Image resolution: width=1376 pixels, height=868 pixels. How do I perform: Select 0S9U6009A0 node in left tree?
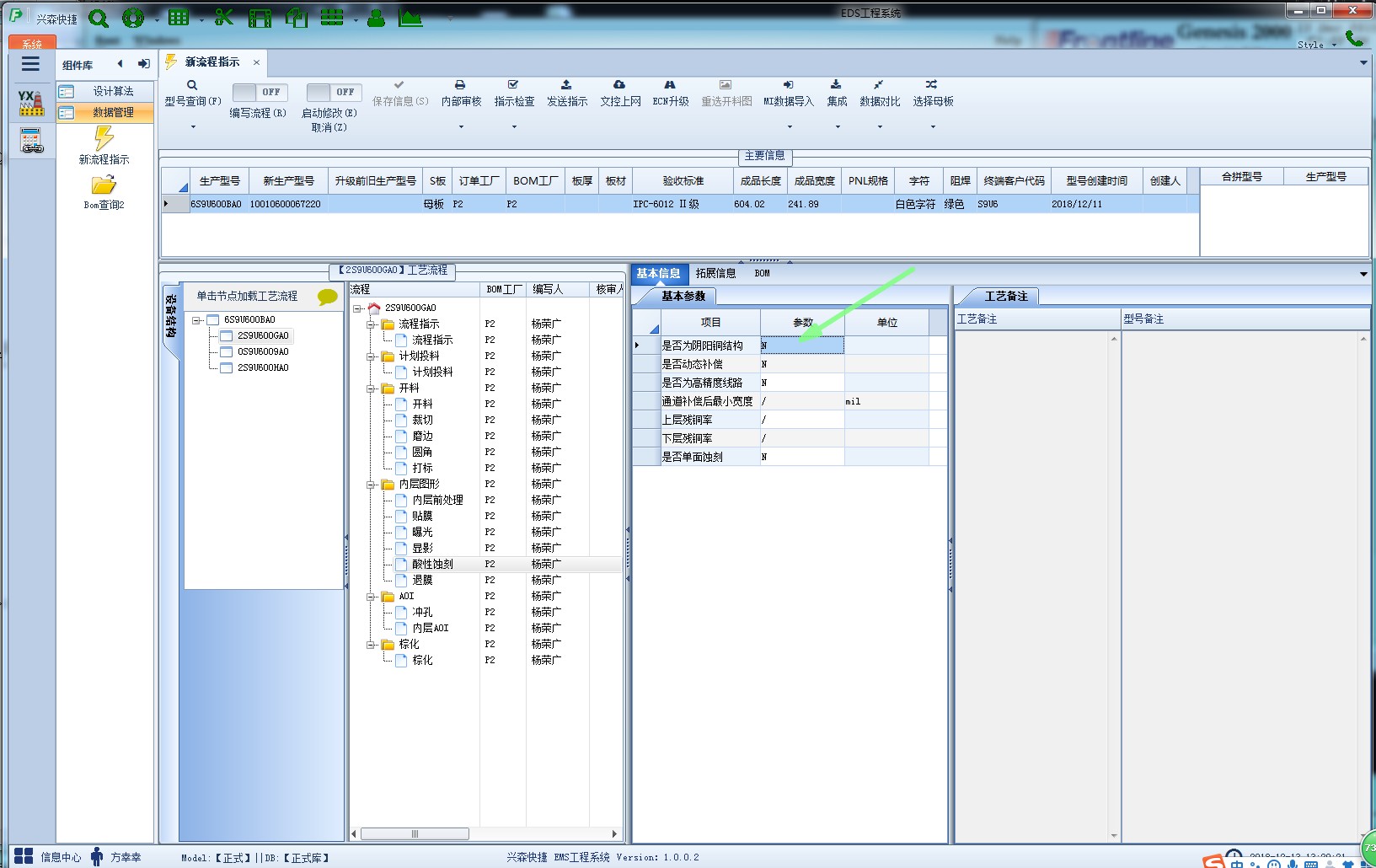coord(263,352)
